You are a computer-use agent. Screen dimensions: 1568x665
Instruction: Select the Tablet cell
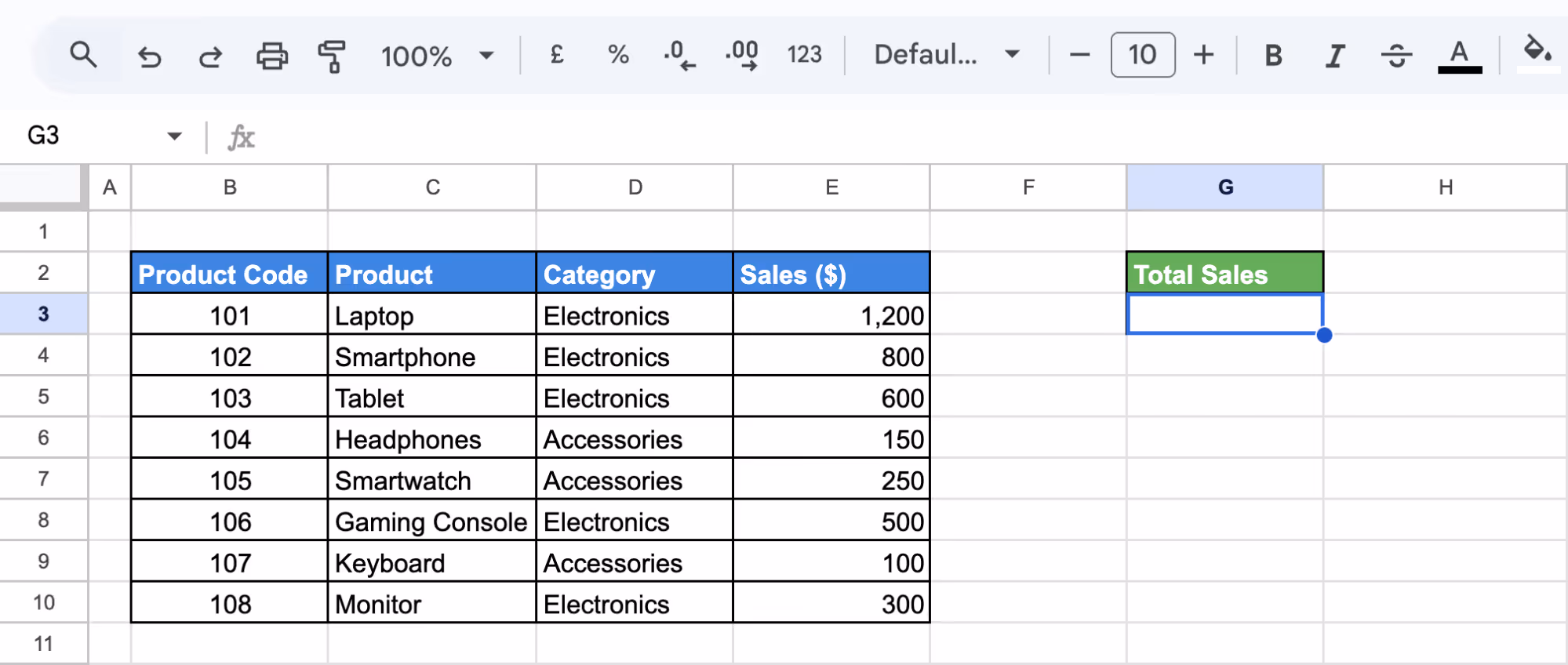(432, 397)
